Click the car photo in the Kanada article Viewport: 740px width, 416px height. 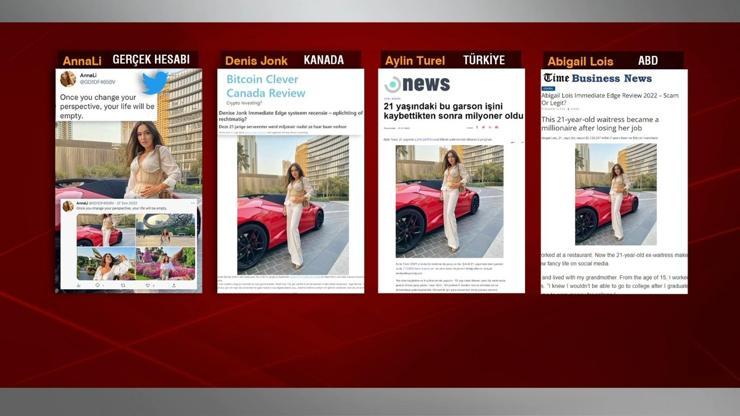pos(293,205)
